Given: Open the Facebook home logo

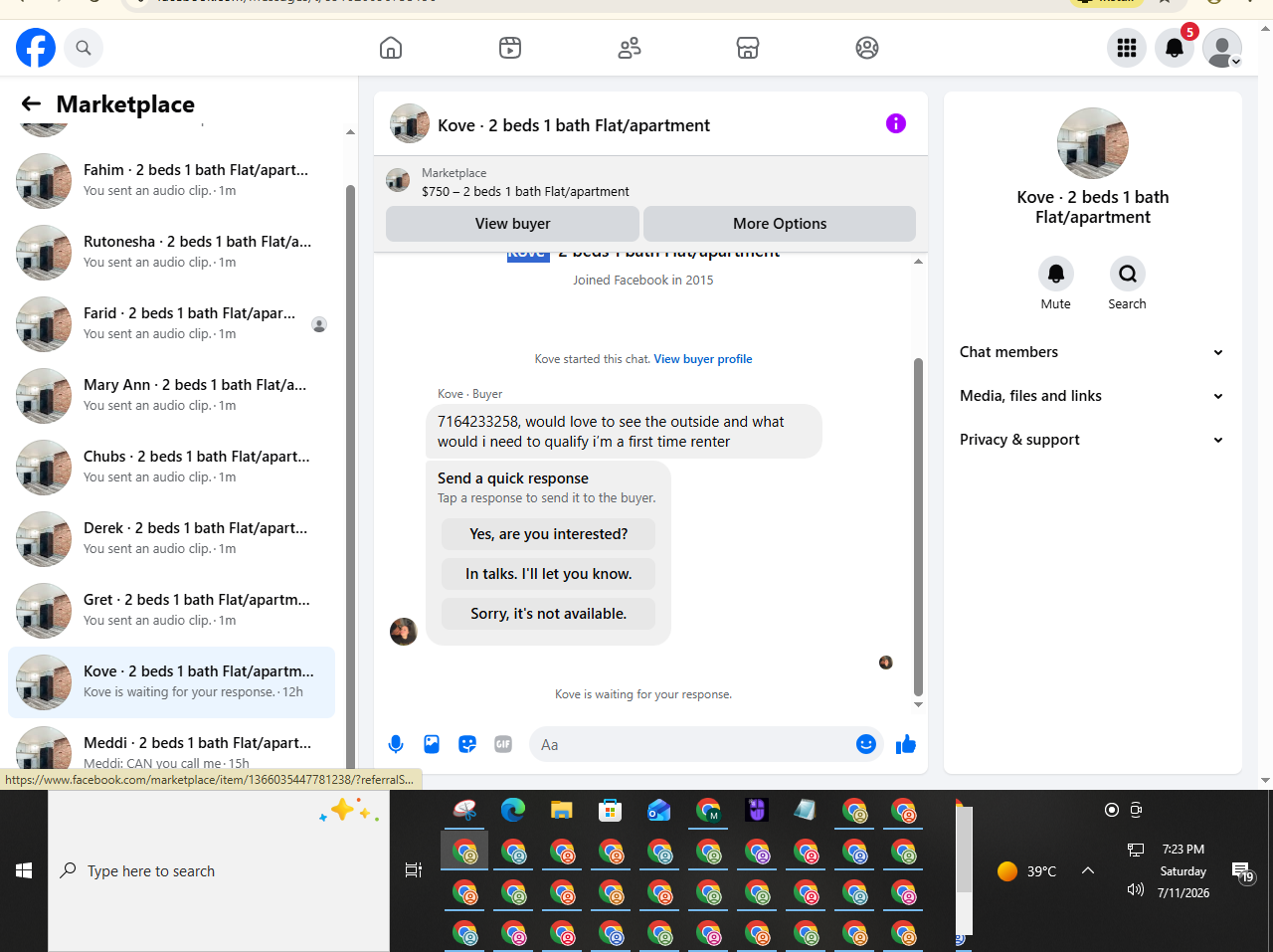Looking at the screenshot, I should 36,48.
